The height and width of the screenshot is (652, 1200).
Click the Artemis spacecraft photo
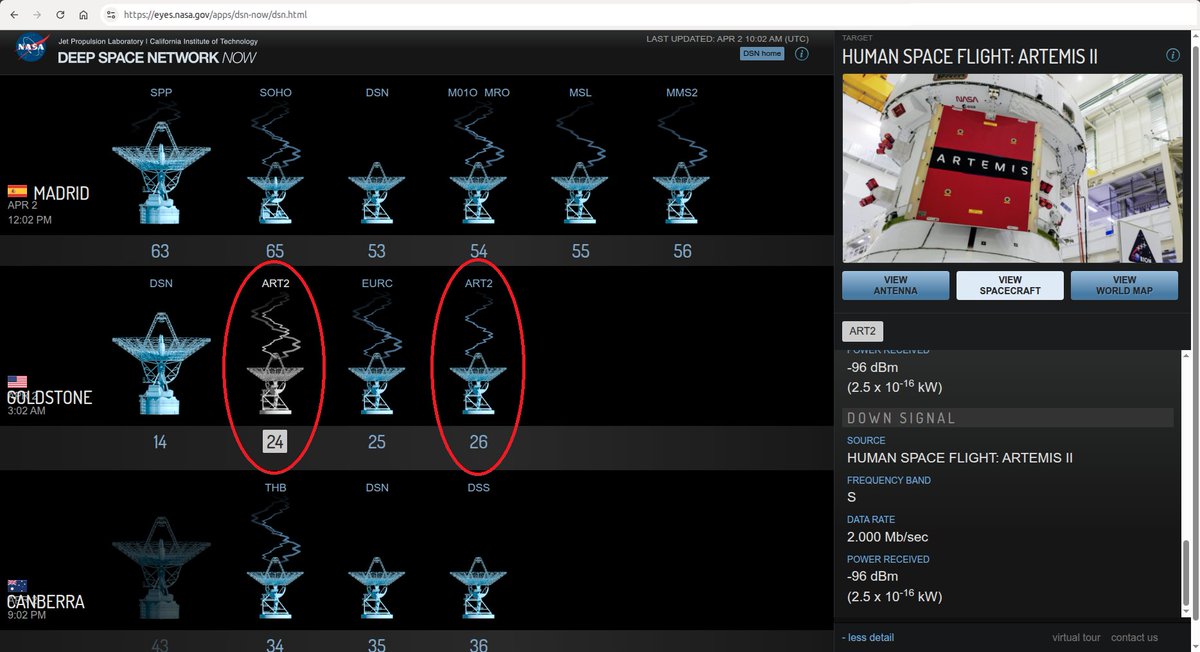tap(1010, 168)
